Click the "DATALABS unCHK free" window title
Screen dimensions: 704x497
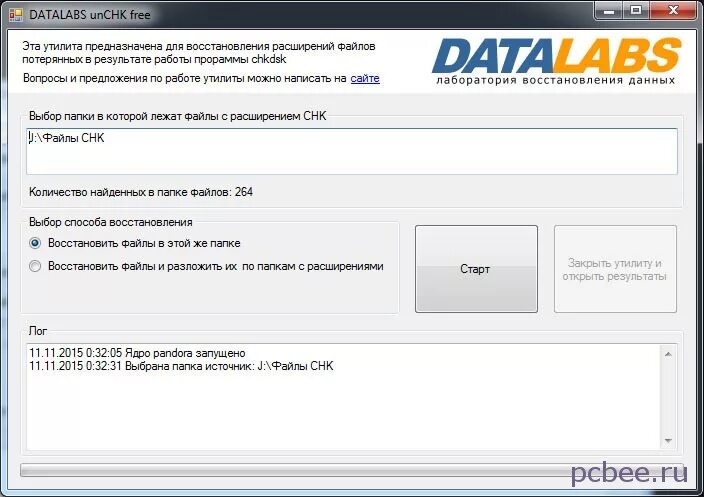(90, 15)
